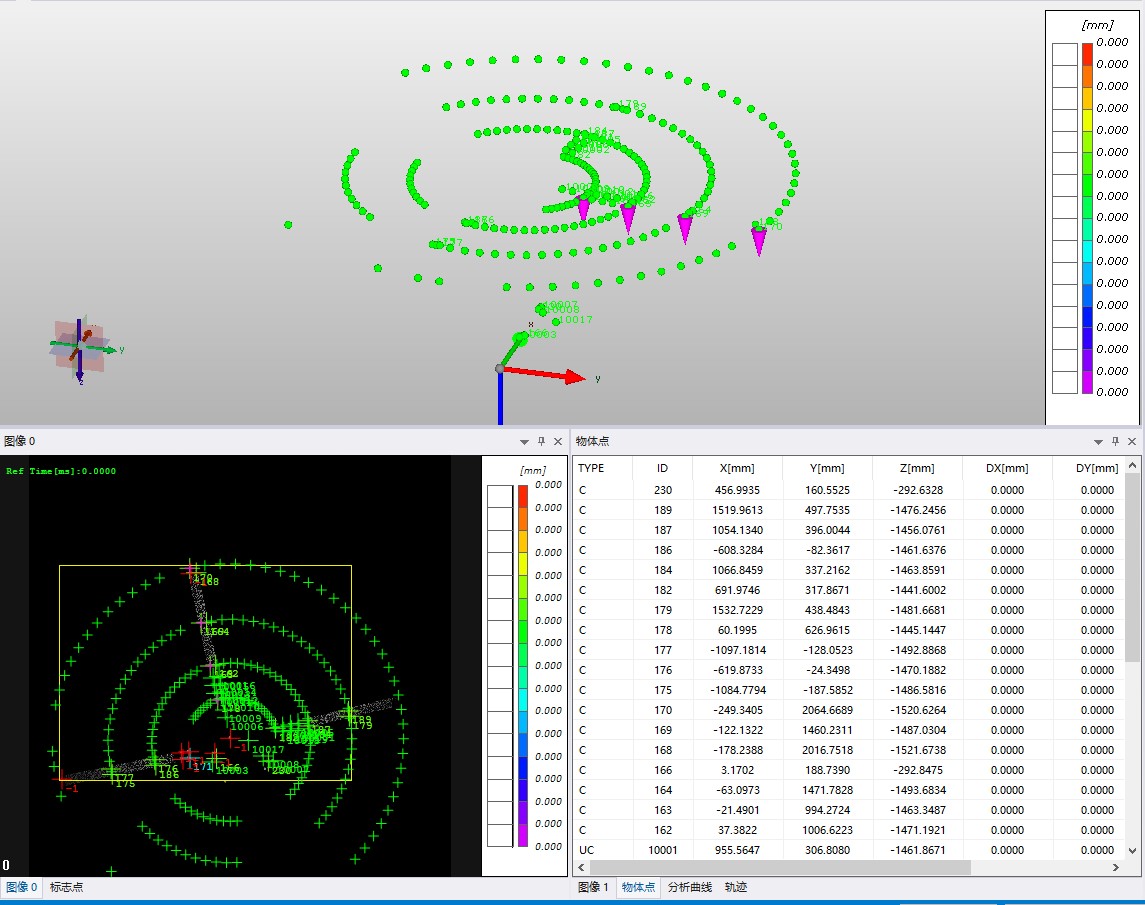Sort by the ID column header

pyautogui.click(x=662, y=468)
